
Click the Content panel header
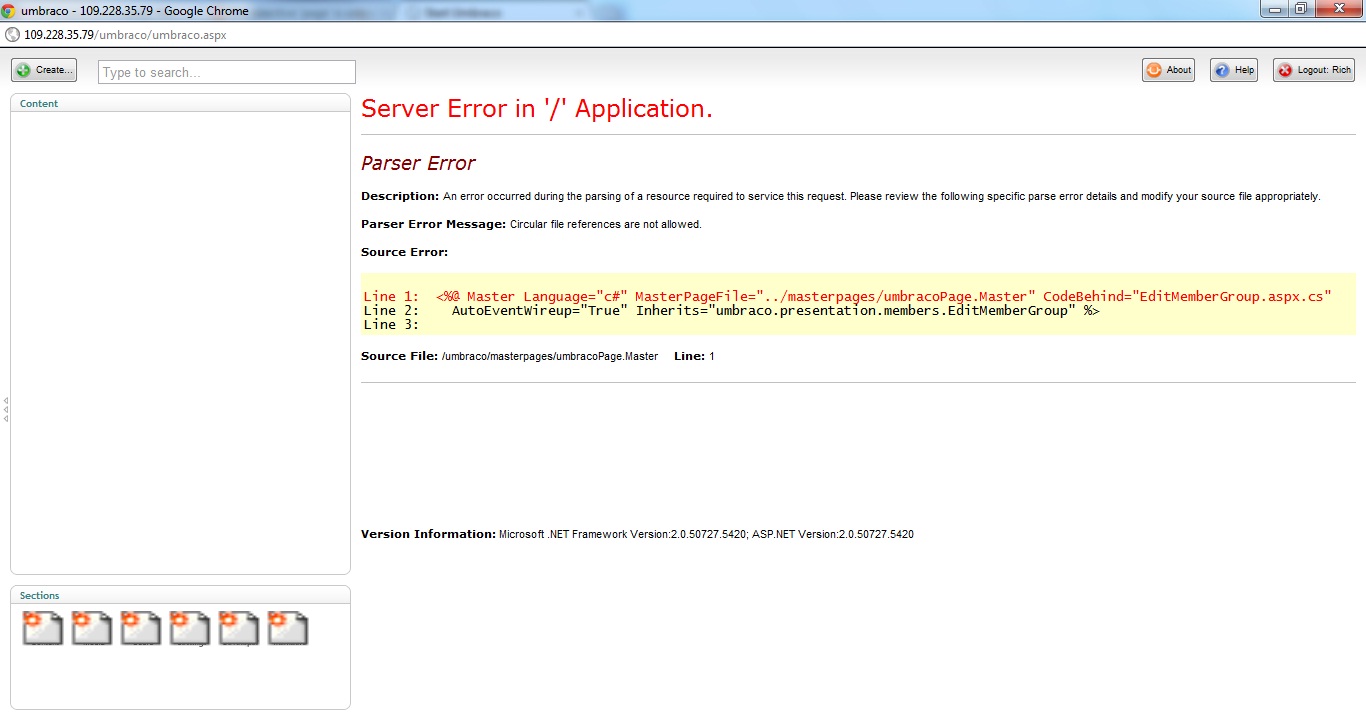pos(180,103)
